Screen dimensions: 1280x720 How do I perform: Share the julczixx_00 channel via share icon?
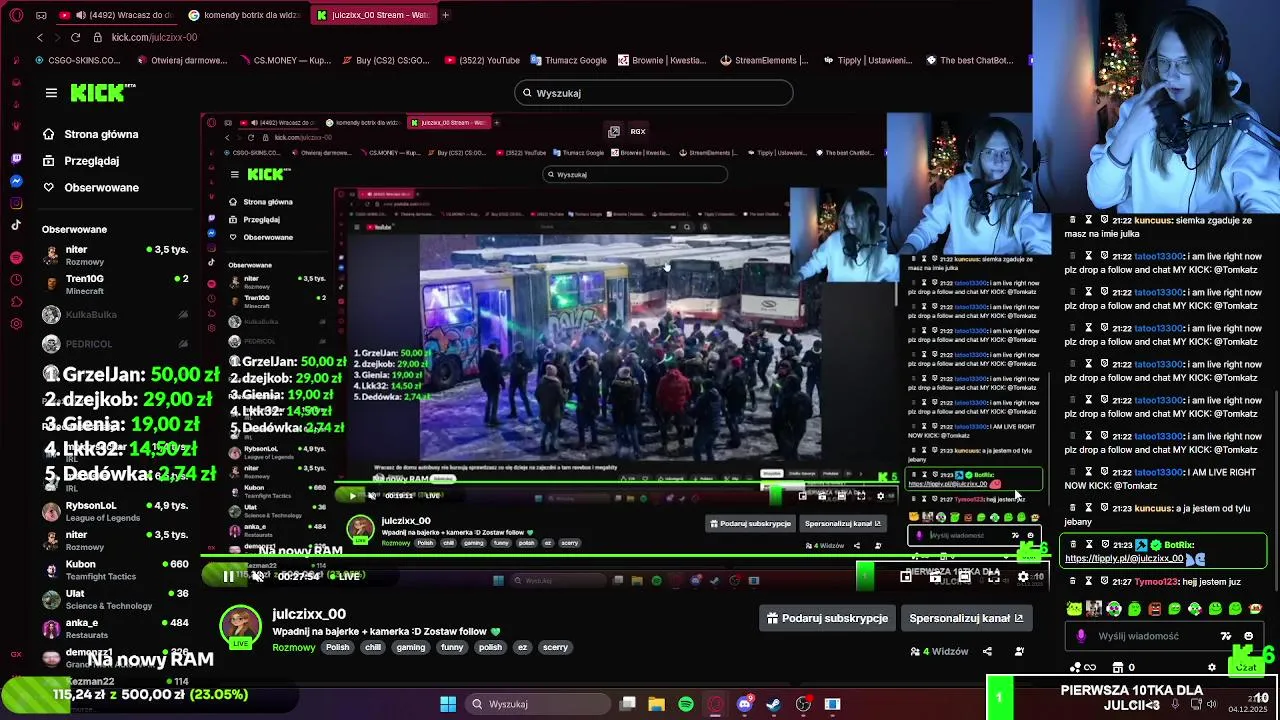(x=987, y=651)
